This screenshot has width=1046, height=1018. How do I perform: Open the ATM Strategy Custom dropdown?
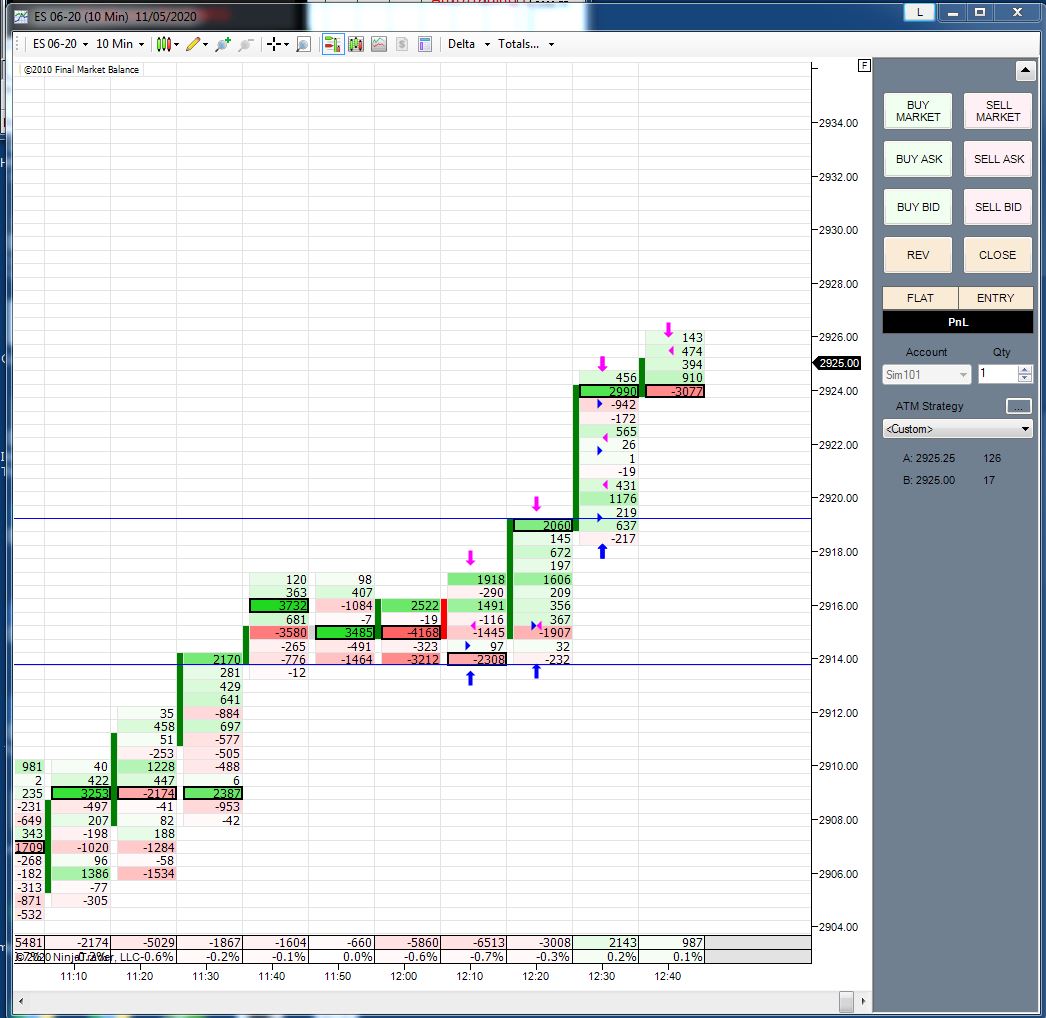click(957, 429)
